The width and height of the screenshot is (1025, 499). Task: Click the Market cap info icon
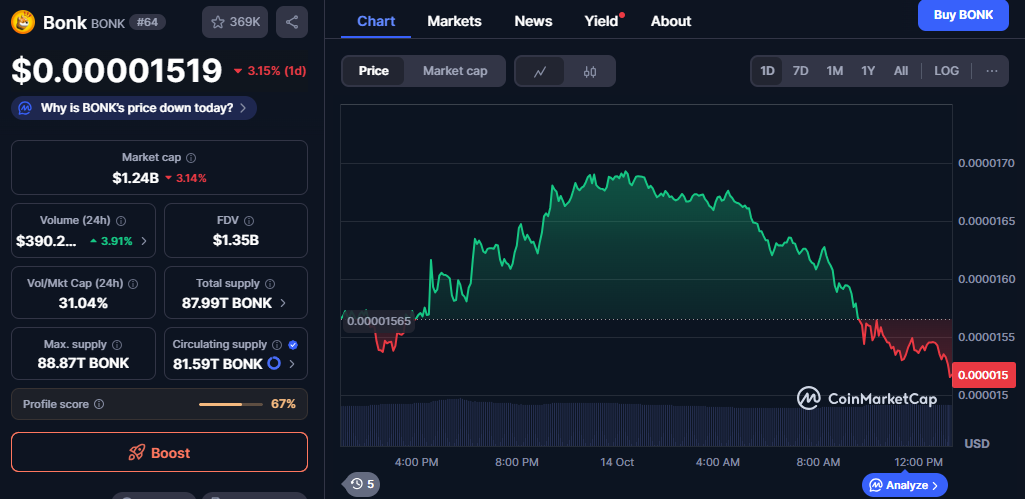(x=191, y=158)
